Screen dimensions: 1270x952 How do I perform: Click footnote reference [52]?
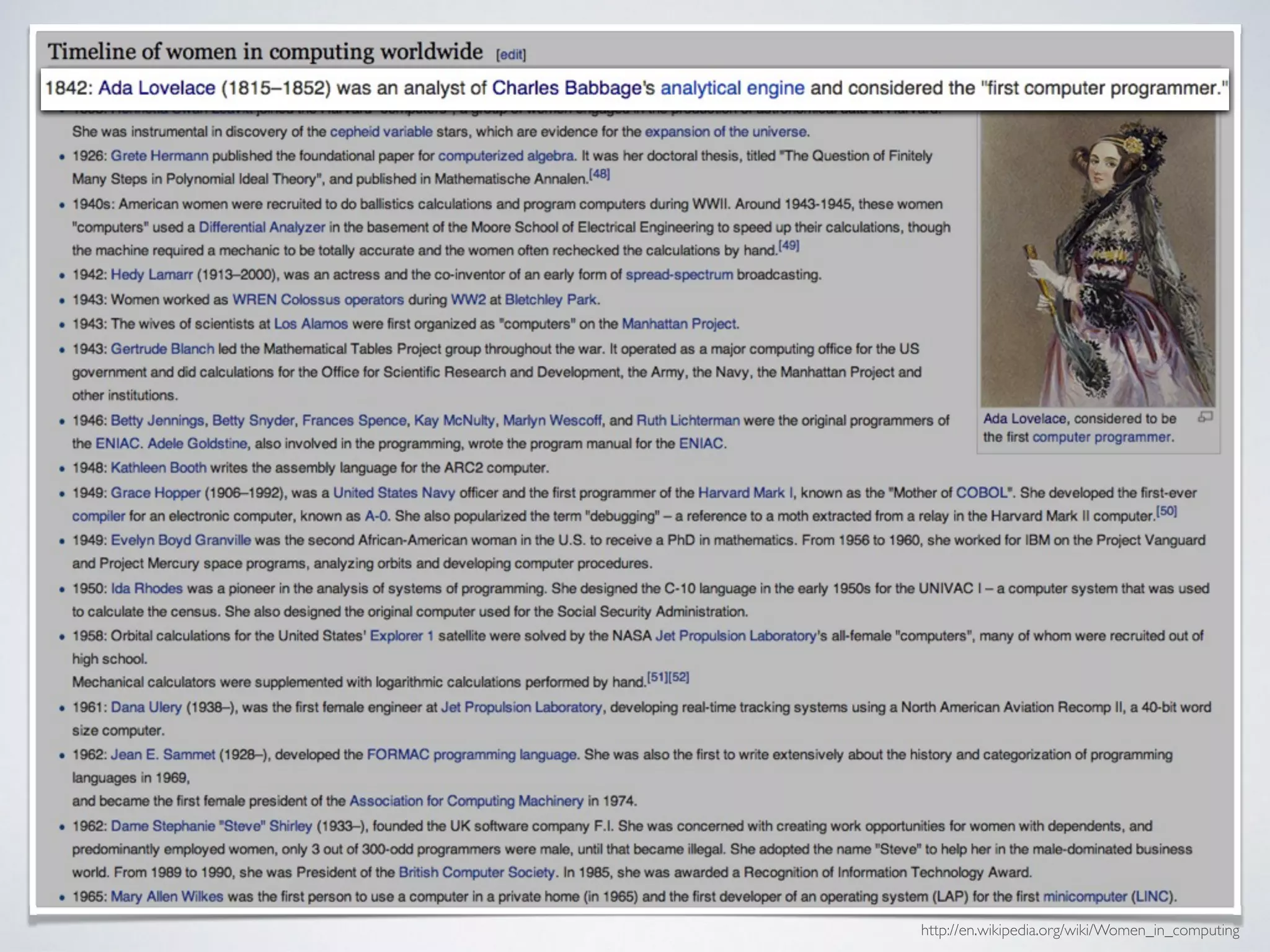pyautogui.click(x=679, y=677)
